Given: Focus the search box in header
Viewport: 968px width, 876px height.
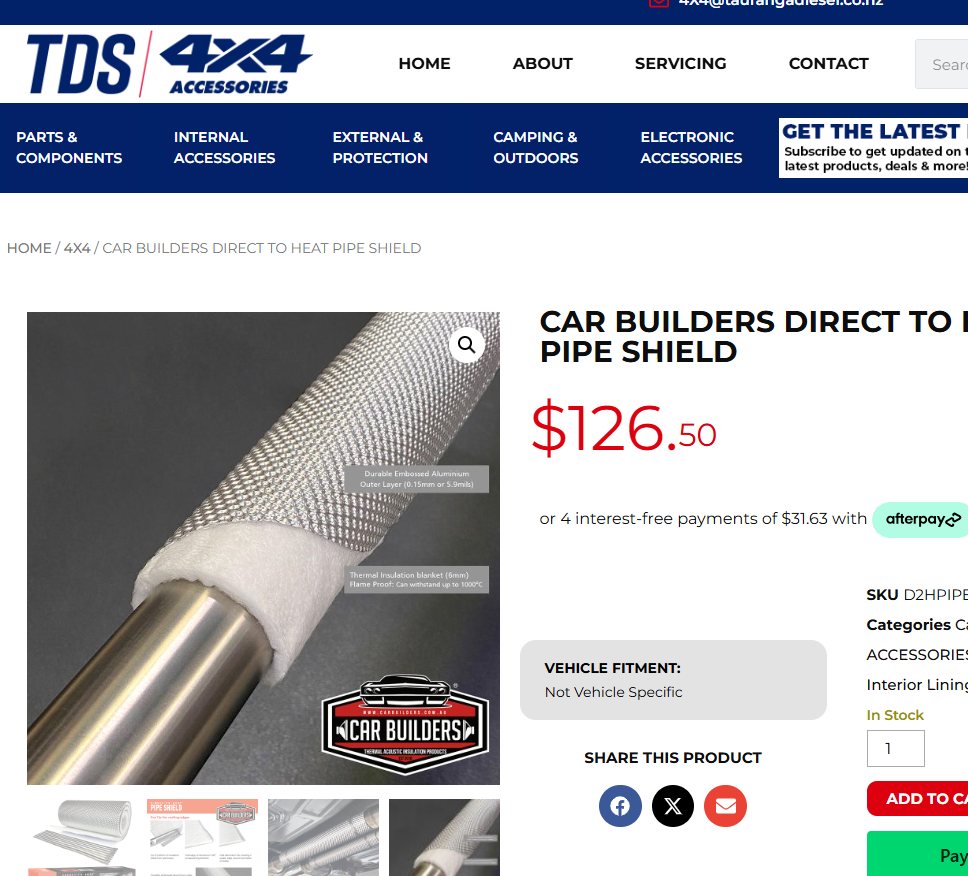Looking at the screenshot, I should (x=941, y=64).
